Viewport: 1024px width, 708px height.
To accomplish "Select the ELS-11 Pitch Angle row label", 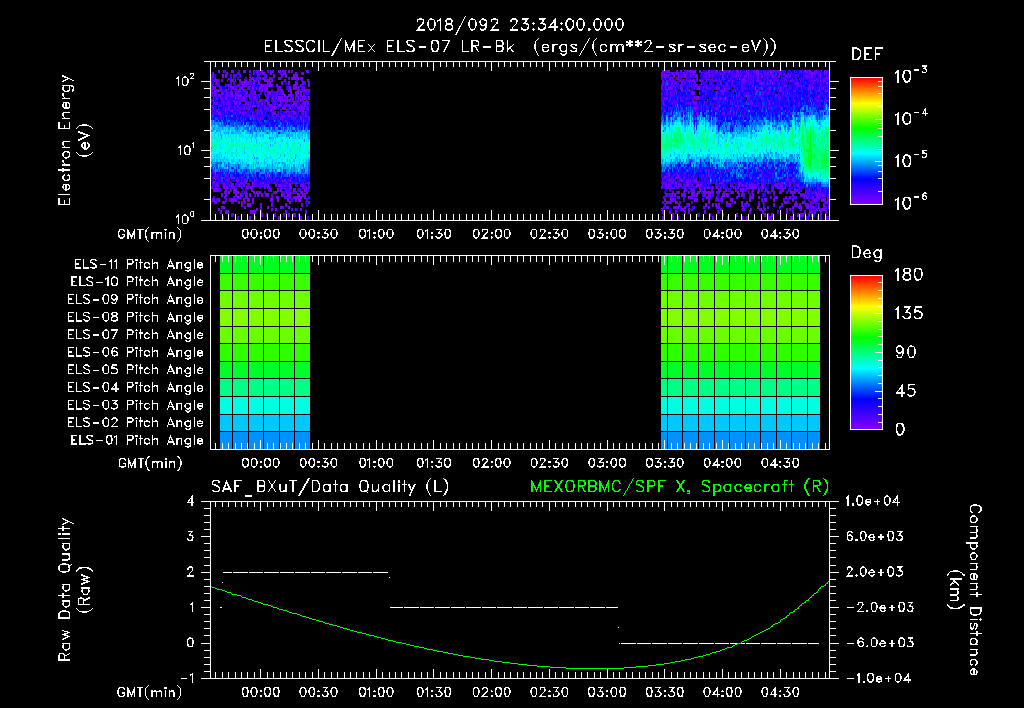I will pyautogui.click(x=138, y=265).
